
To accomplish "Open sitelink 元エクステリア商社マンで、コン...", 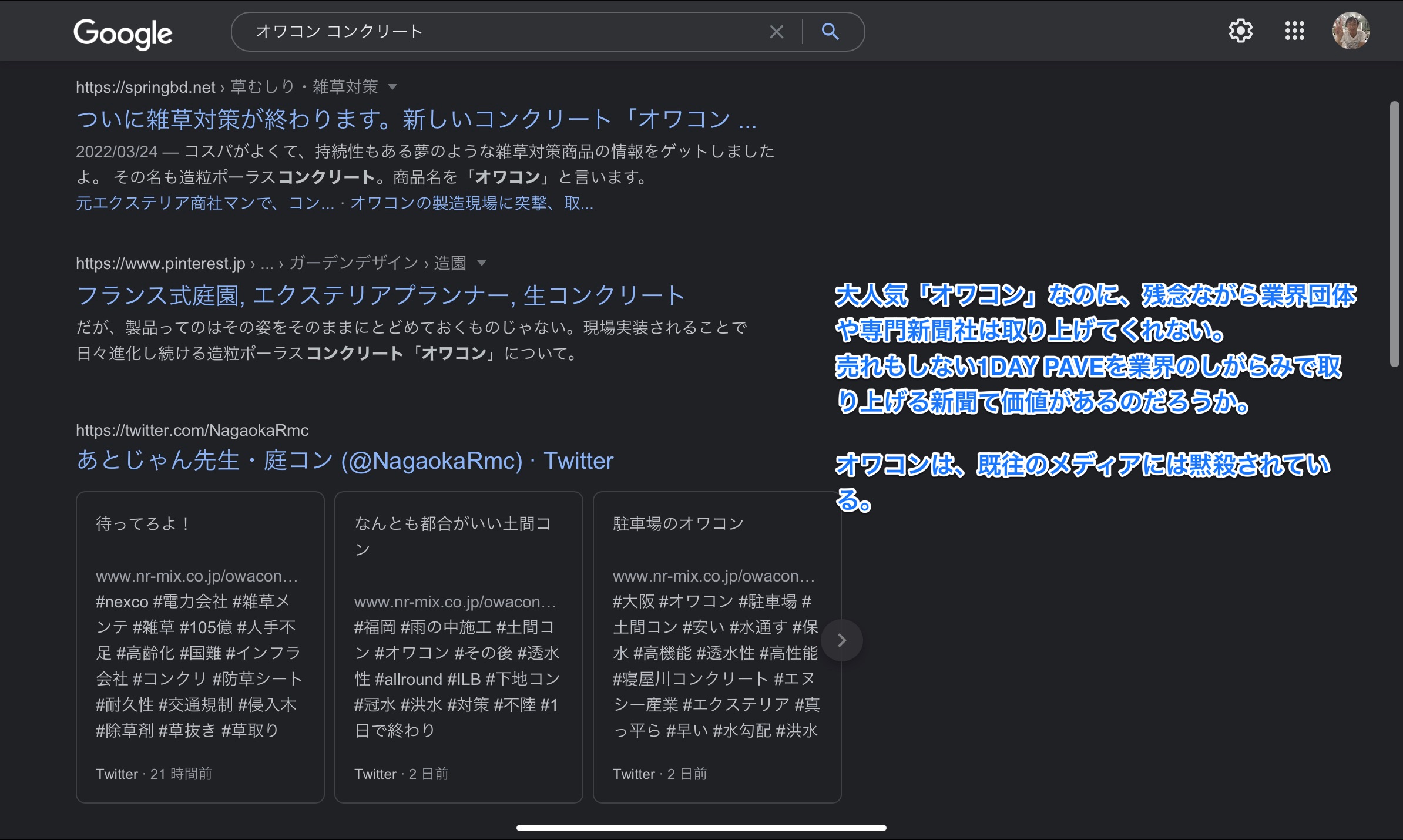I will [x=205, y=203].
